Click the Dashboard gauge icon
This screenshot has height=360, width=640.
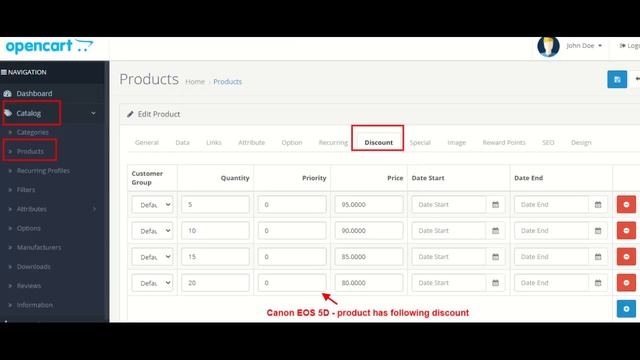point(7,93)
